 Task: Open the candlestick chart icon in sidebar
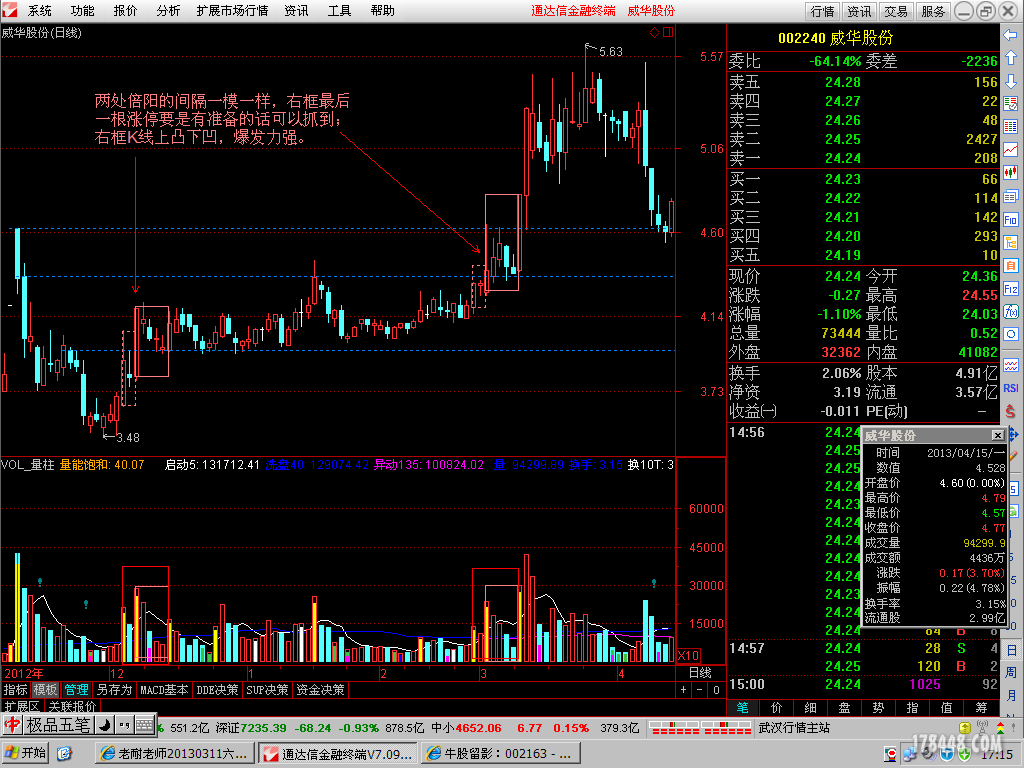1011,173
